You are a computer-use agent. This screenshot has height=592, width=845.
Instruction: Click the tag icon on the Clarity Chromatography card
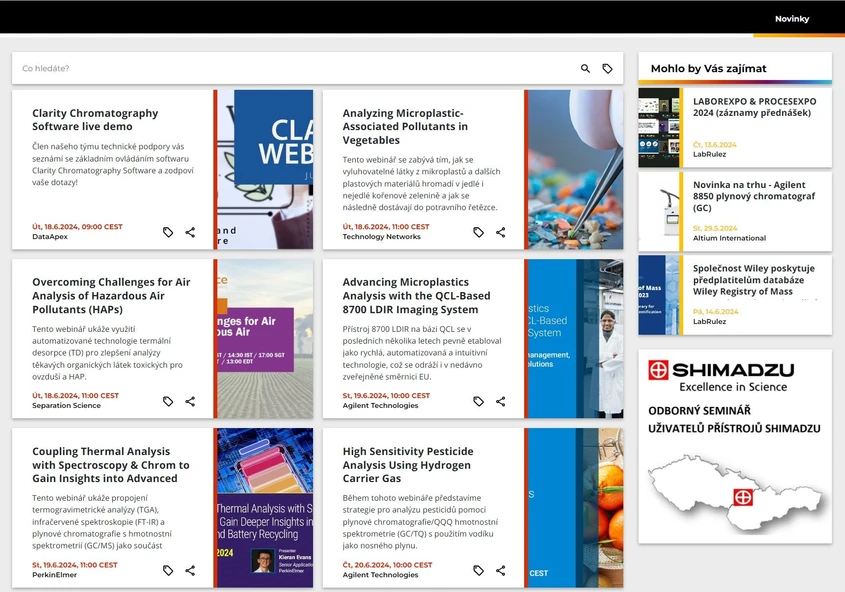167,232
